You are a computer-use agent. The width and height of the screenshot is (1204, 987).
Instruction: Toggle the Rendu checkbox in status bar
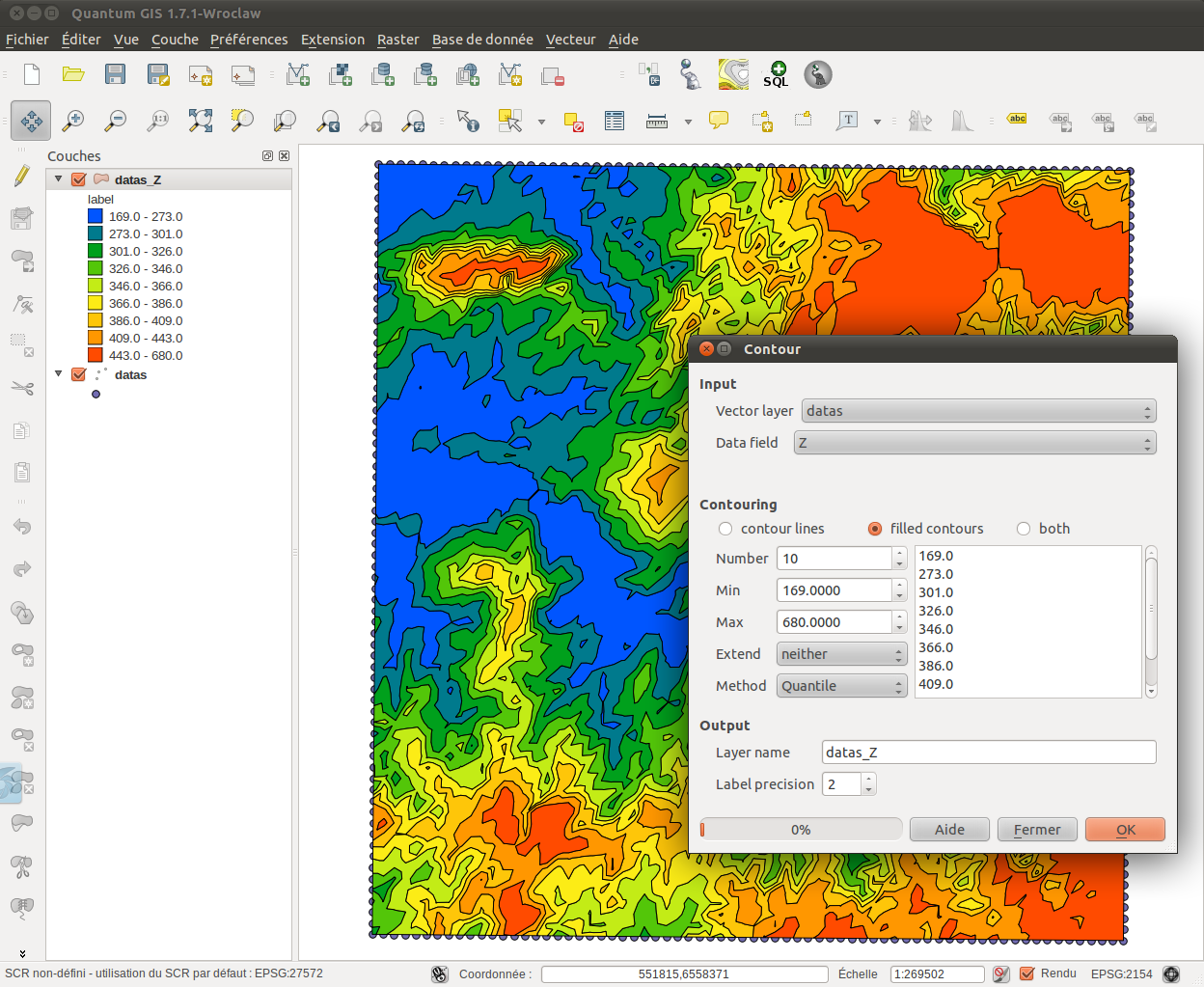[x=1026, y=973]
